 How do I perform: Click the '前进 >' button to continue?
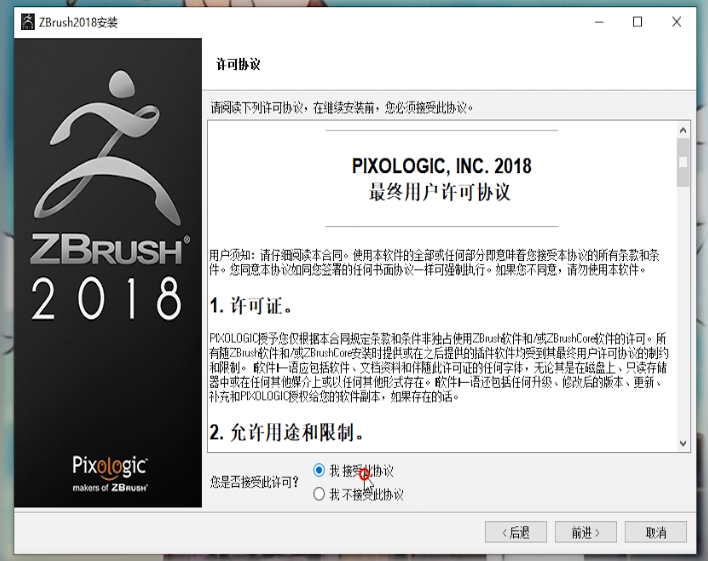point(585,532)
